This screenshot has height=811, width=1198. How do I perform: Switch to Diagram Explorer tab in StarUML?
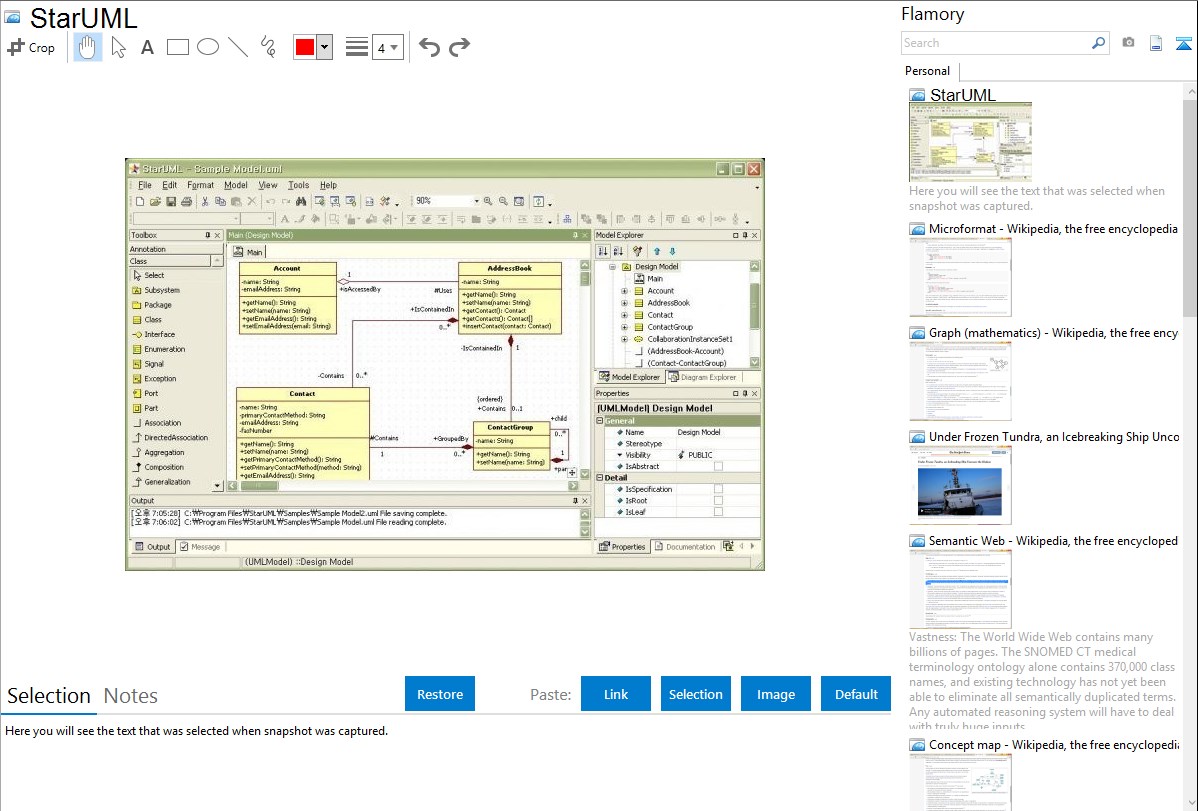click(x=703, y=377)
